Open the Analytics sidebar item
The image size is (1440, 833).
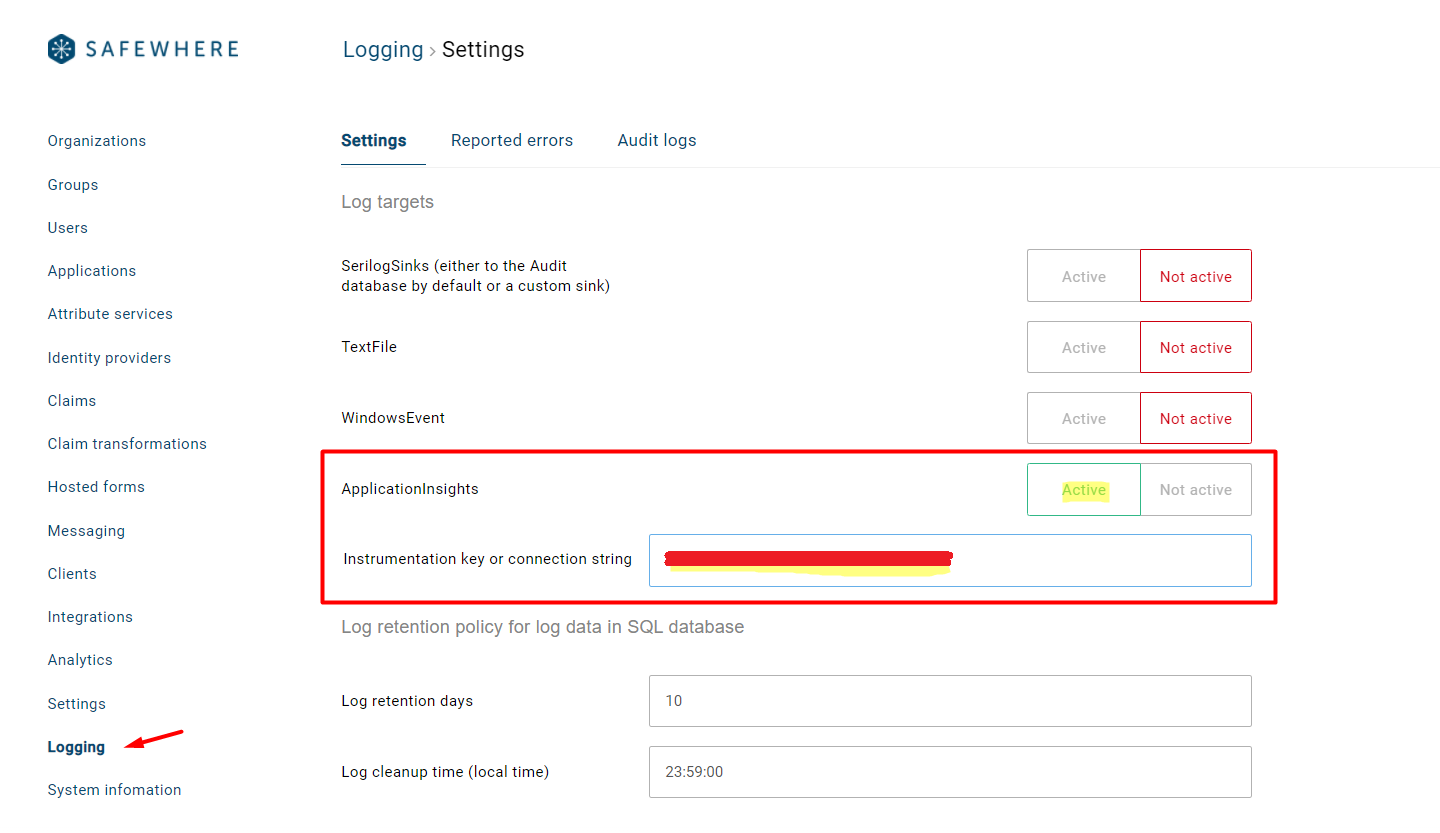coord(80,660)
